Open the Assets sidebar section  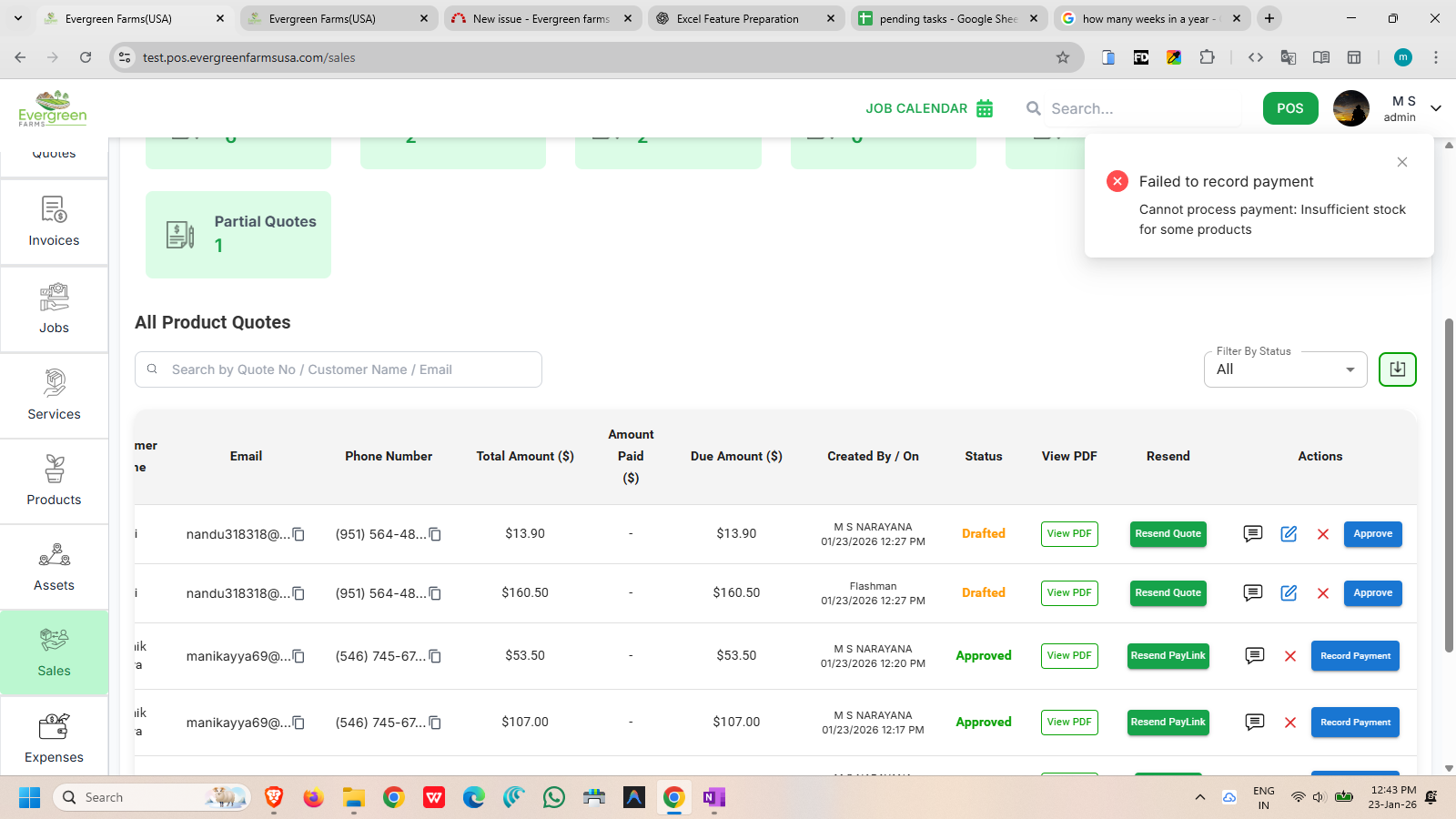[54, 567]
